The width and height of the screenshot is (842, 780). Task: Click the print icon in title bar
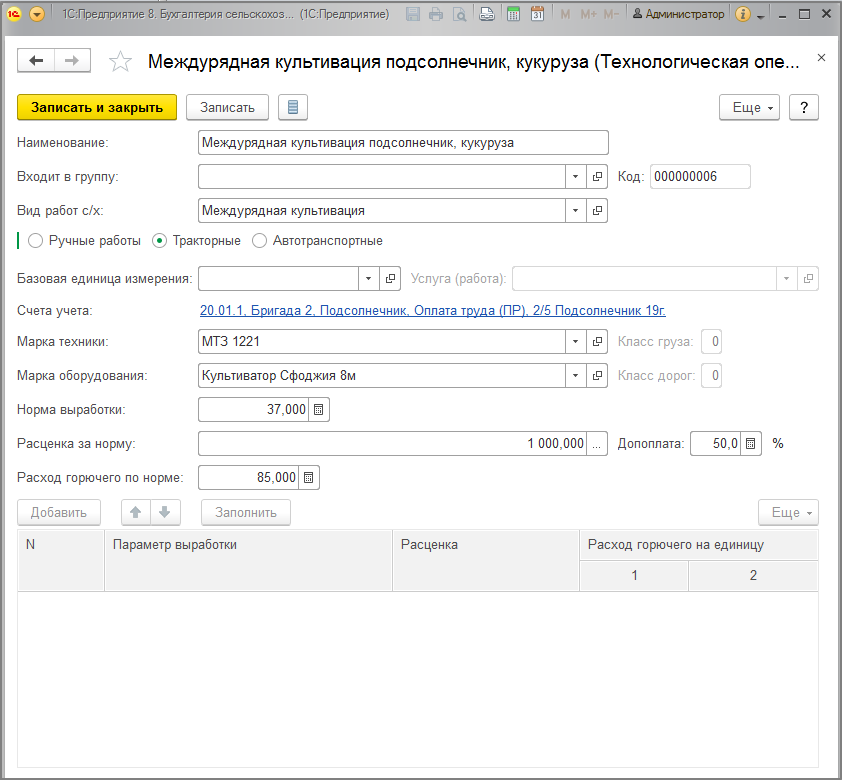(436, 14)
